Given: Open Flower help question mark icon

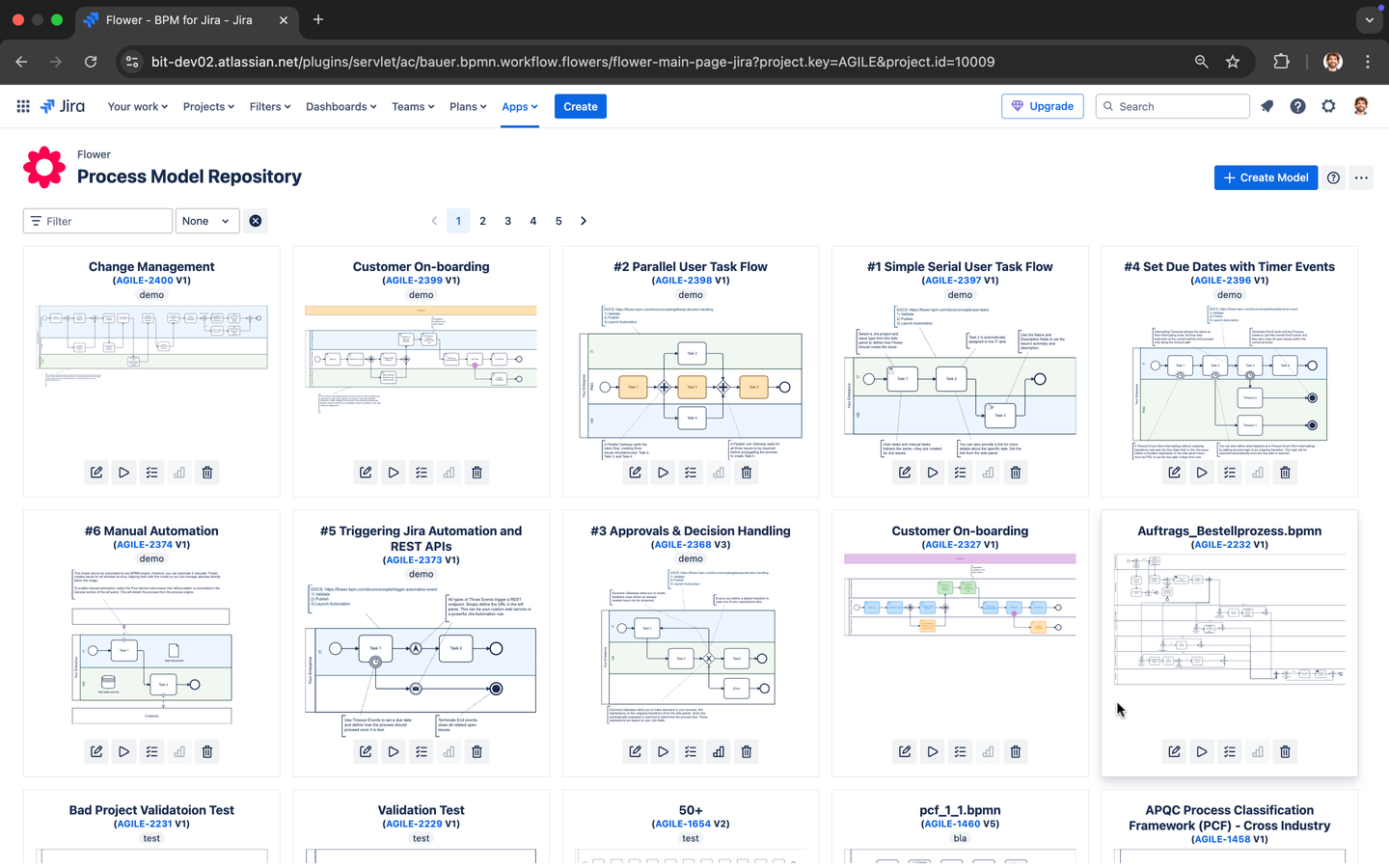Looking at the screenshot, I should click(1333, 177).
